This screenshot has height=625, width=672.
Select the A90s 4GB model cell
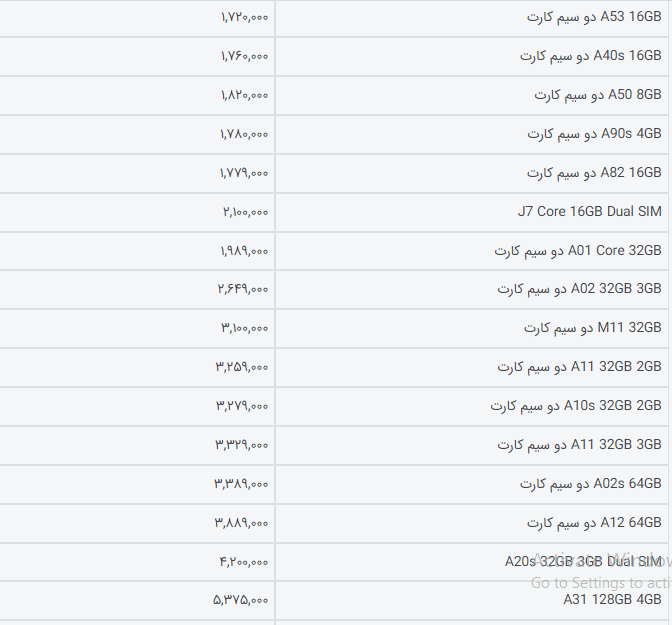(x=594, y=134)
